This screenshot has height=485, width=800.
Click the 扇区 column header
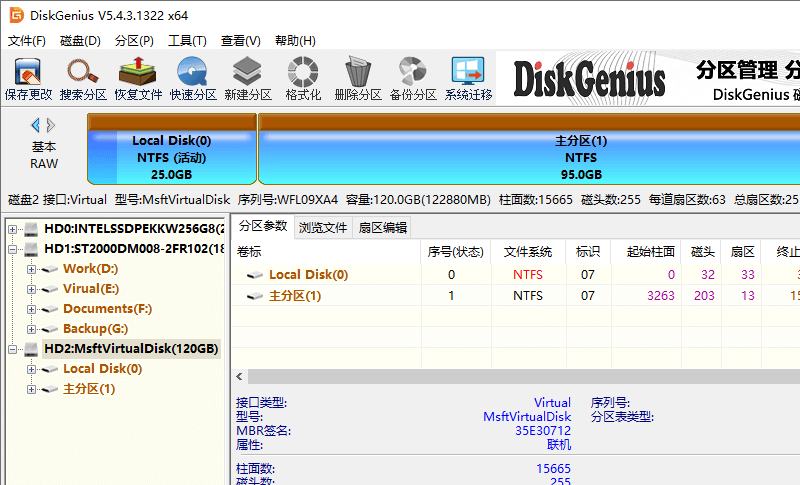click(742, 251)
